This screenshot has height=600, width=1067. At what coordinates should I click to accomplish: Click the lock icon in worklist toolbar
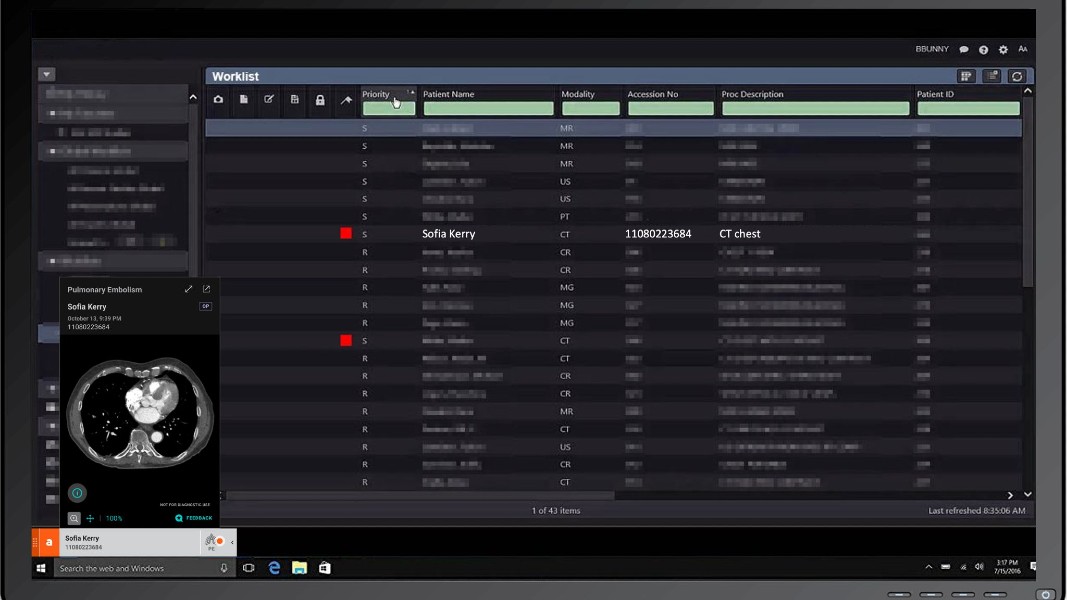(320, 100)
